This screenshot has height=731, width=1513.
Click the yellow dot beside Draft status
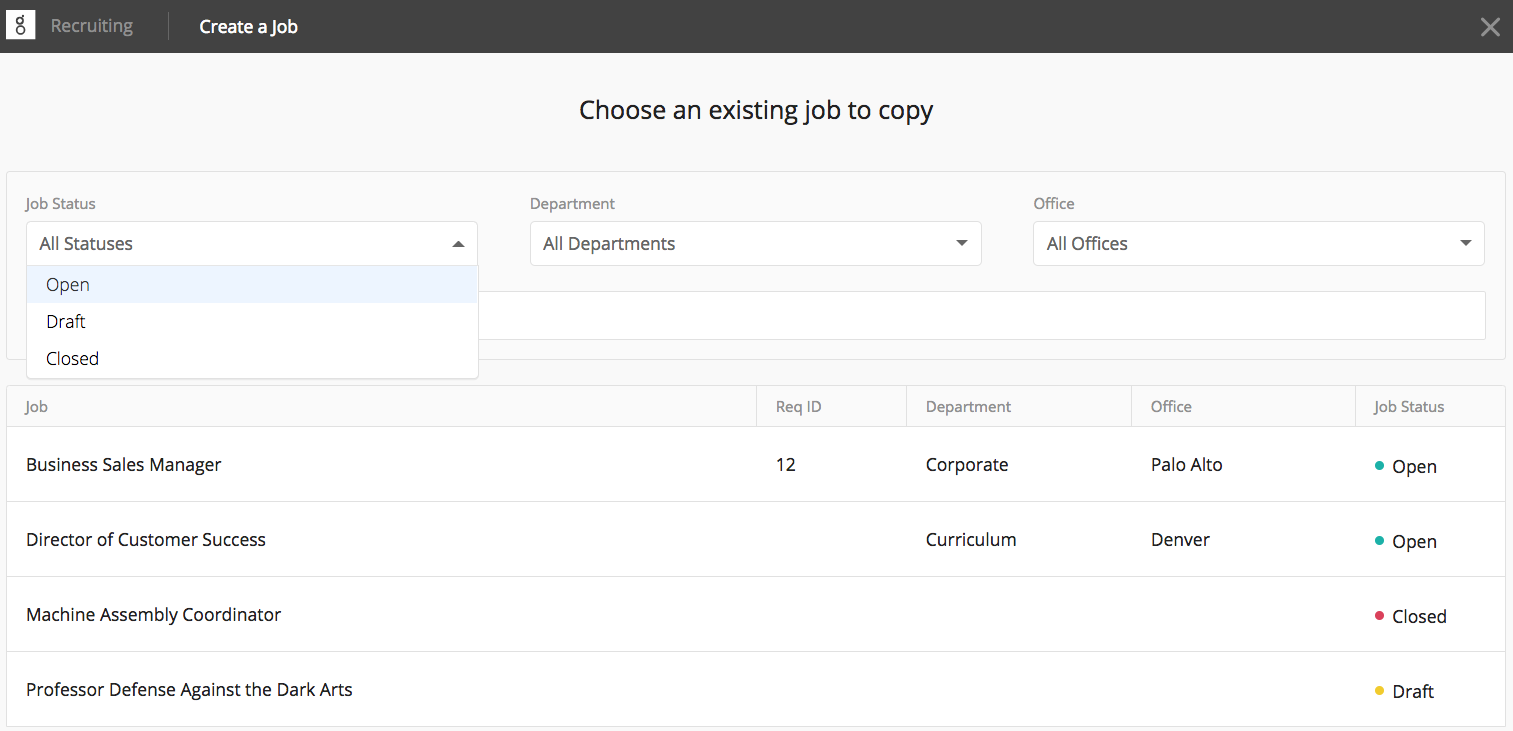click(1380, 691)
